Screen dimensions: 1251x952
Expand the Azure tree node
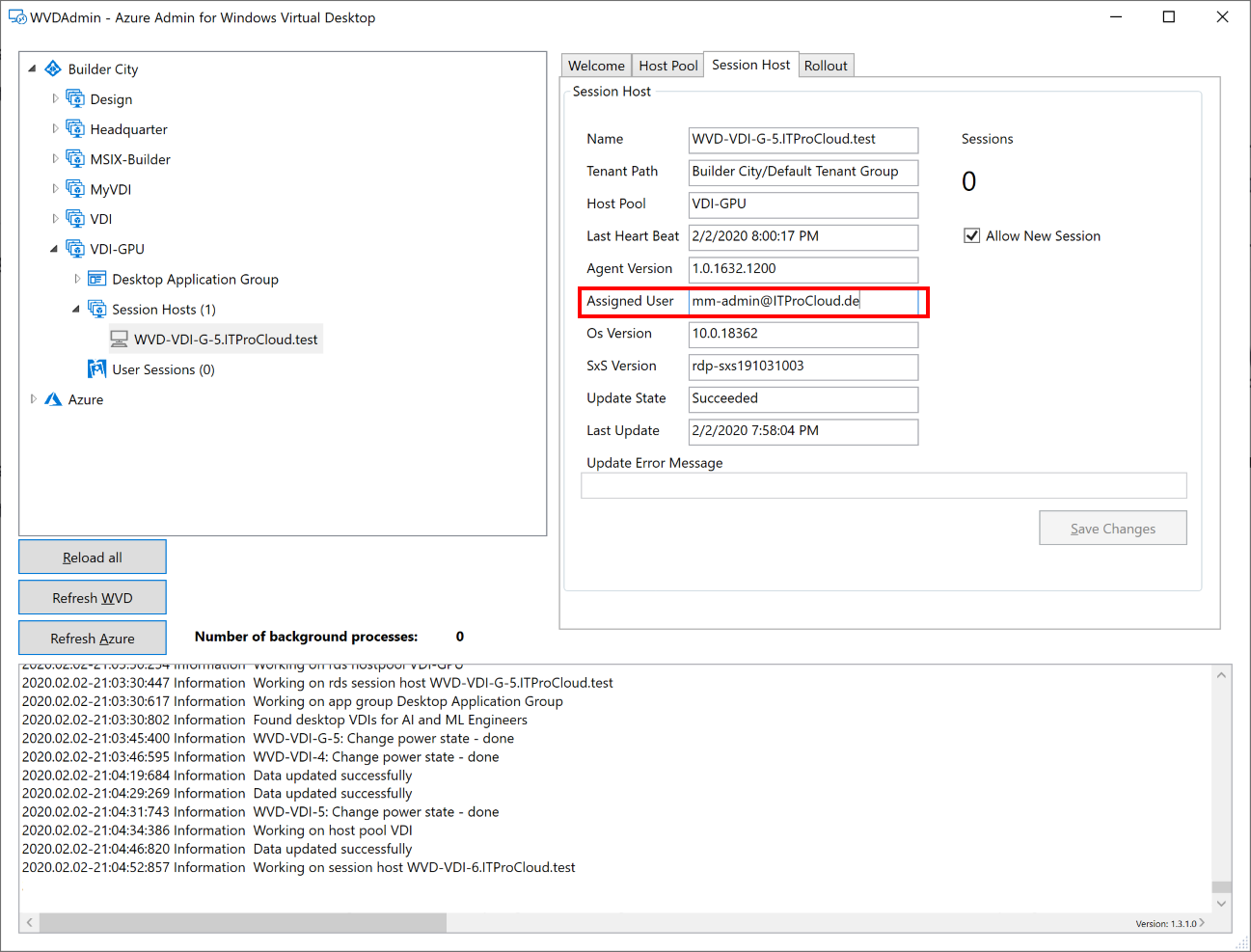[33, 399]
